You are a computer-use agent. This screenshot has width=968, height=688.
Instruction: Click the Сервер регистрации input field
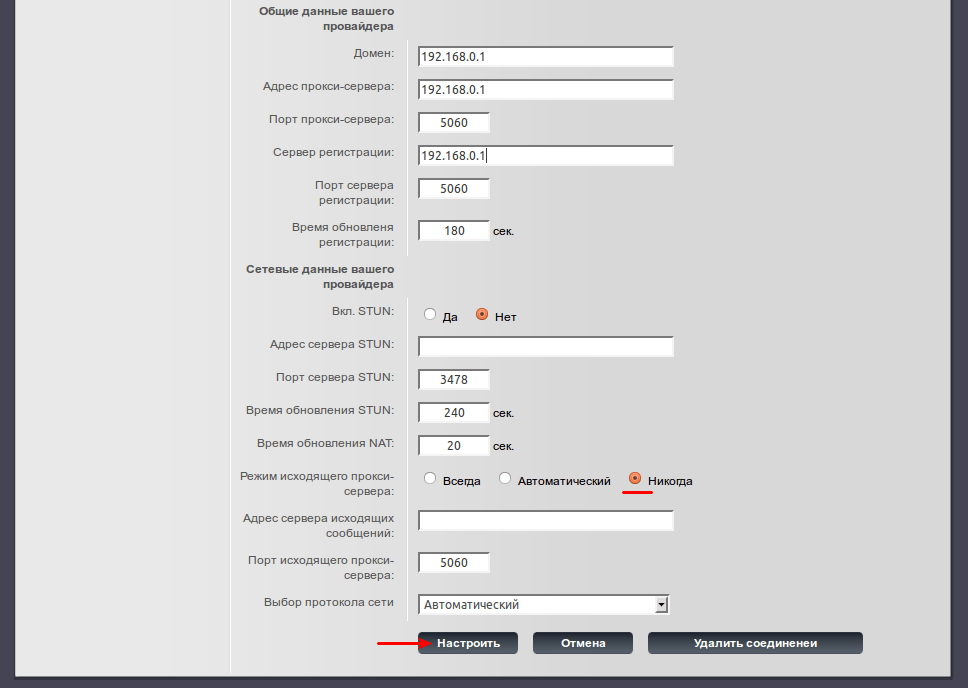(x=545, y=156)
